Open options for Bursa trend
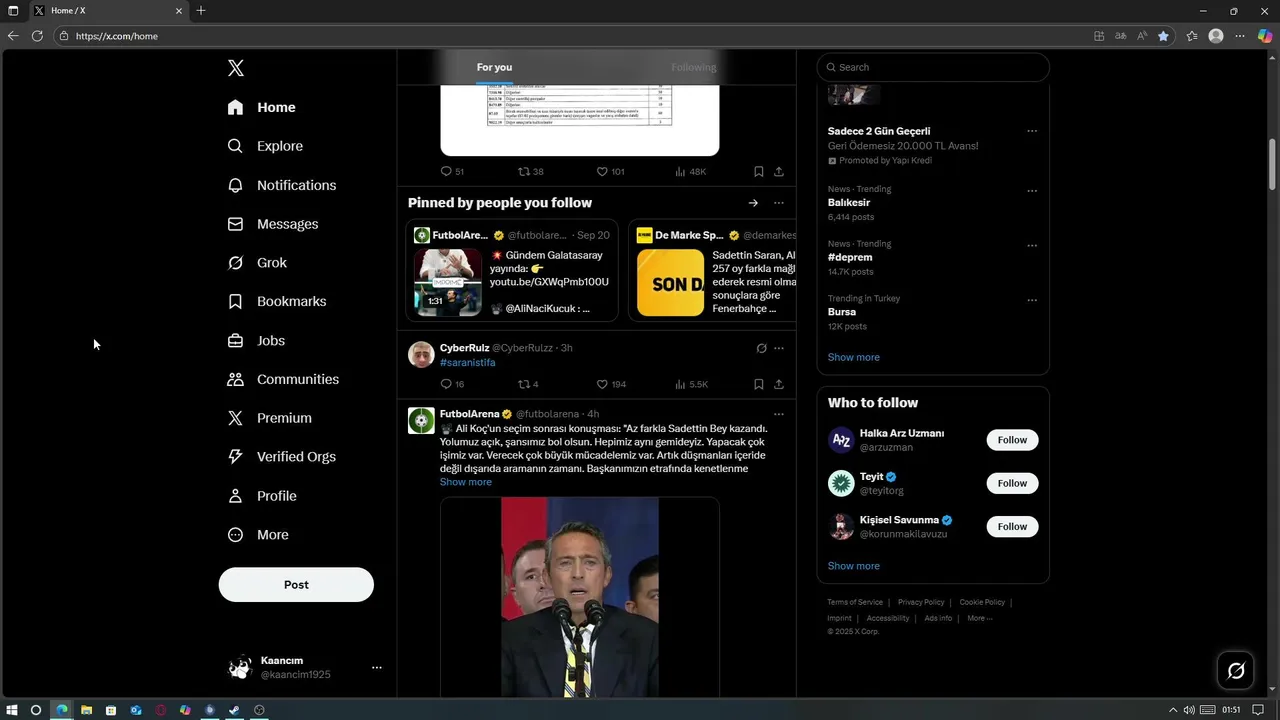Viewport: 1280px width, 720px height. pyautogui.click(x=1032, y=300)
